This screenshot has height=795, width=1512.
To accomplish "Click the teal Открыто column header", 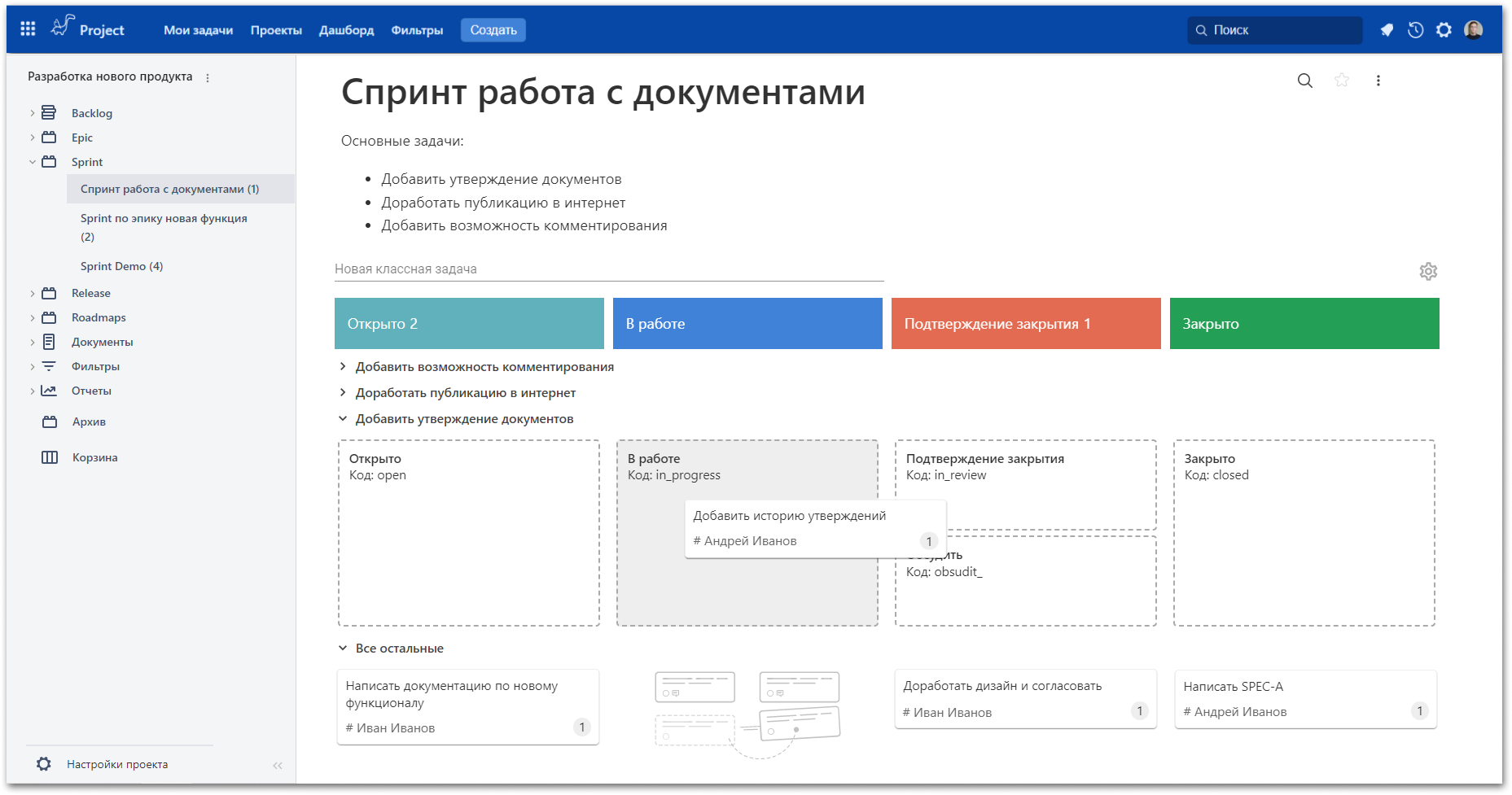I will click(x=469, y=323).
